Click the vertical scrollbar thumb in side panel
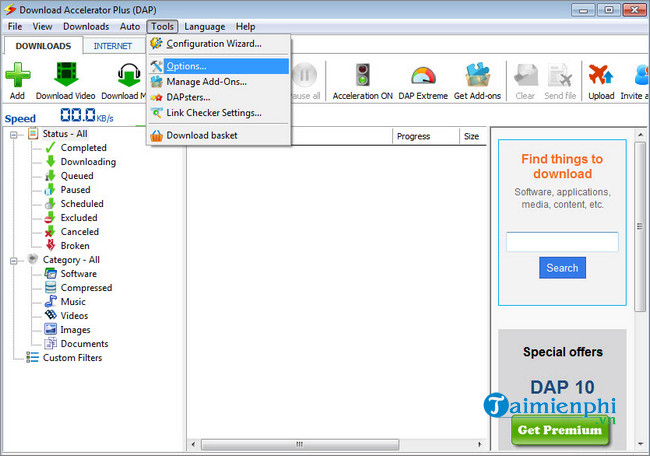 [640, 226]
